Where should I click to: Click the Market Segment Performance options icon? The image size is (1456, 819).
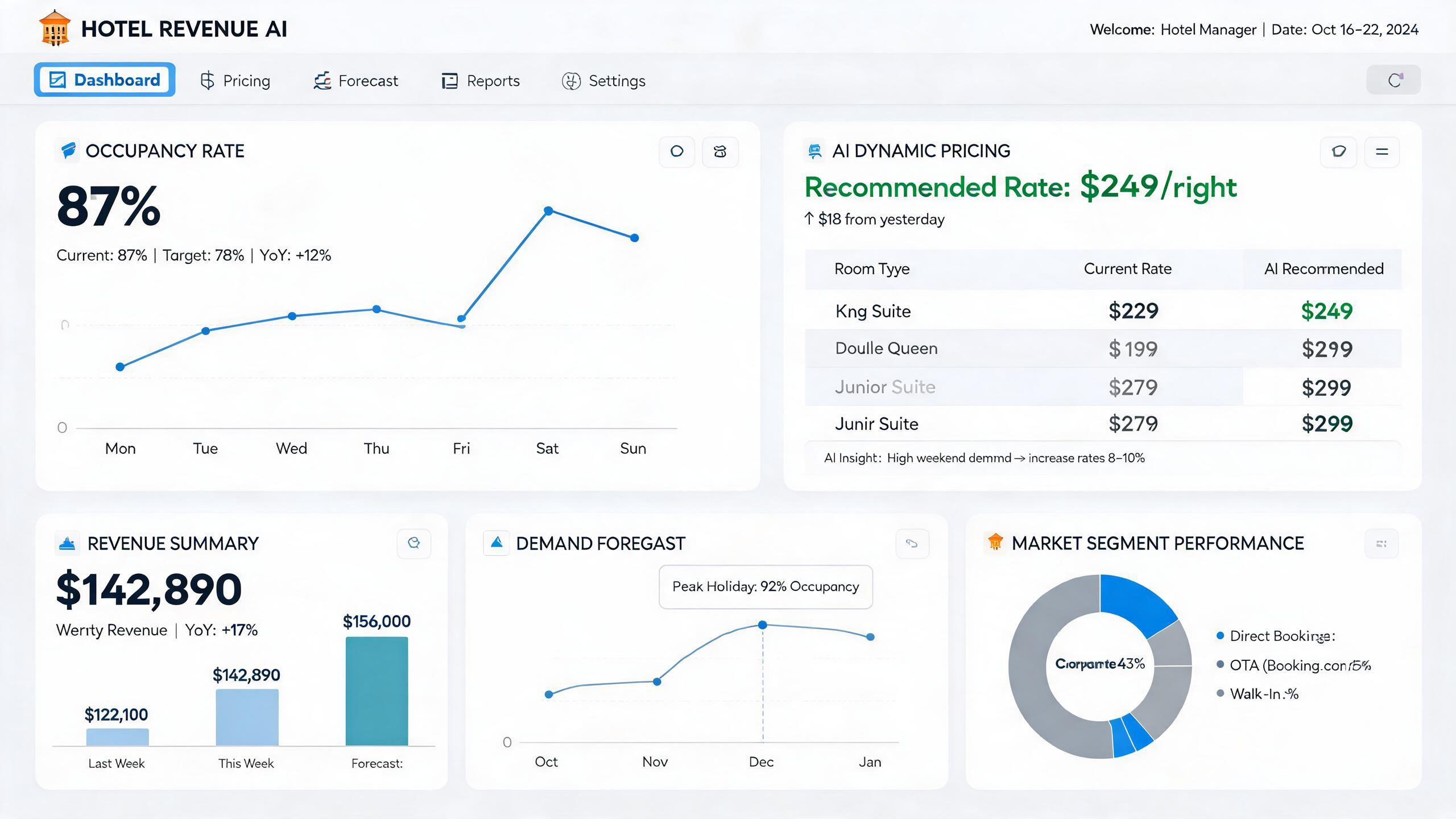click(1381, 543)
